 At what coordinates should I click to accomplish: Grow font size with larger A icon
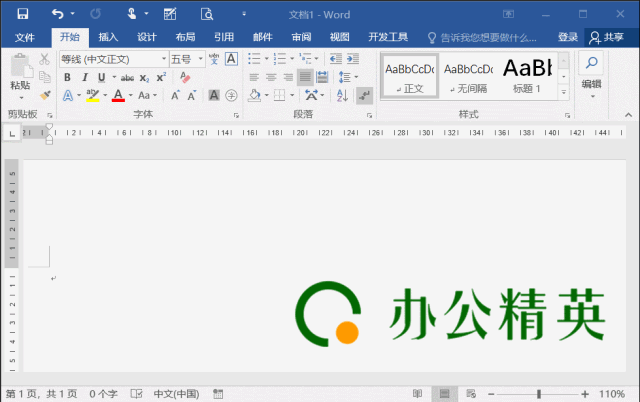point(175,96)
